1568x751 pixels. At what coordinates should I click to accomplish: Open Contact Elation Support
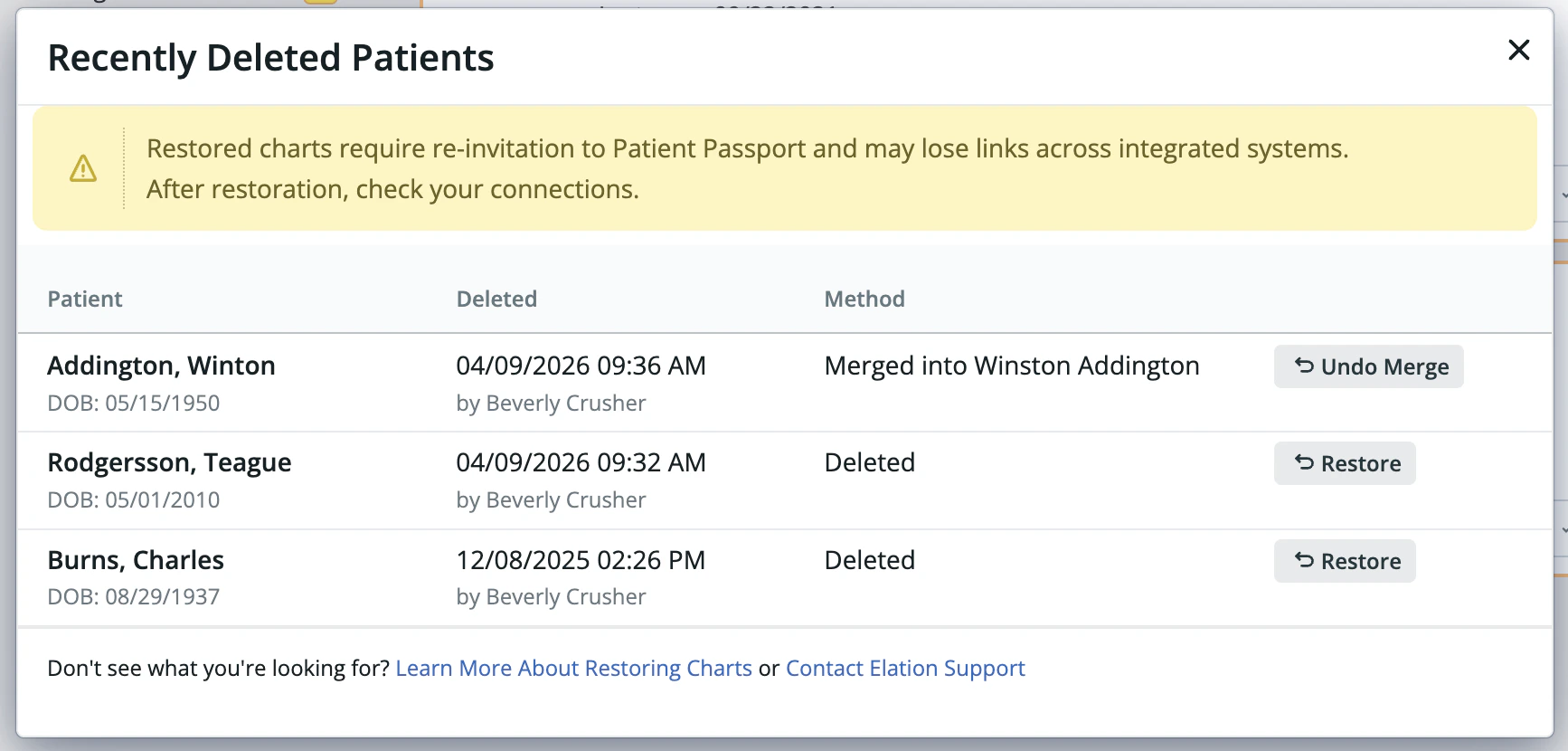coord(905,668)
